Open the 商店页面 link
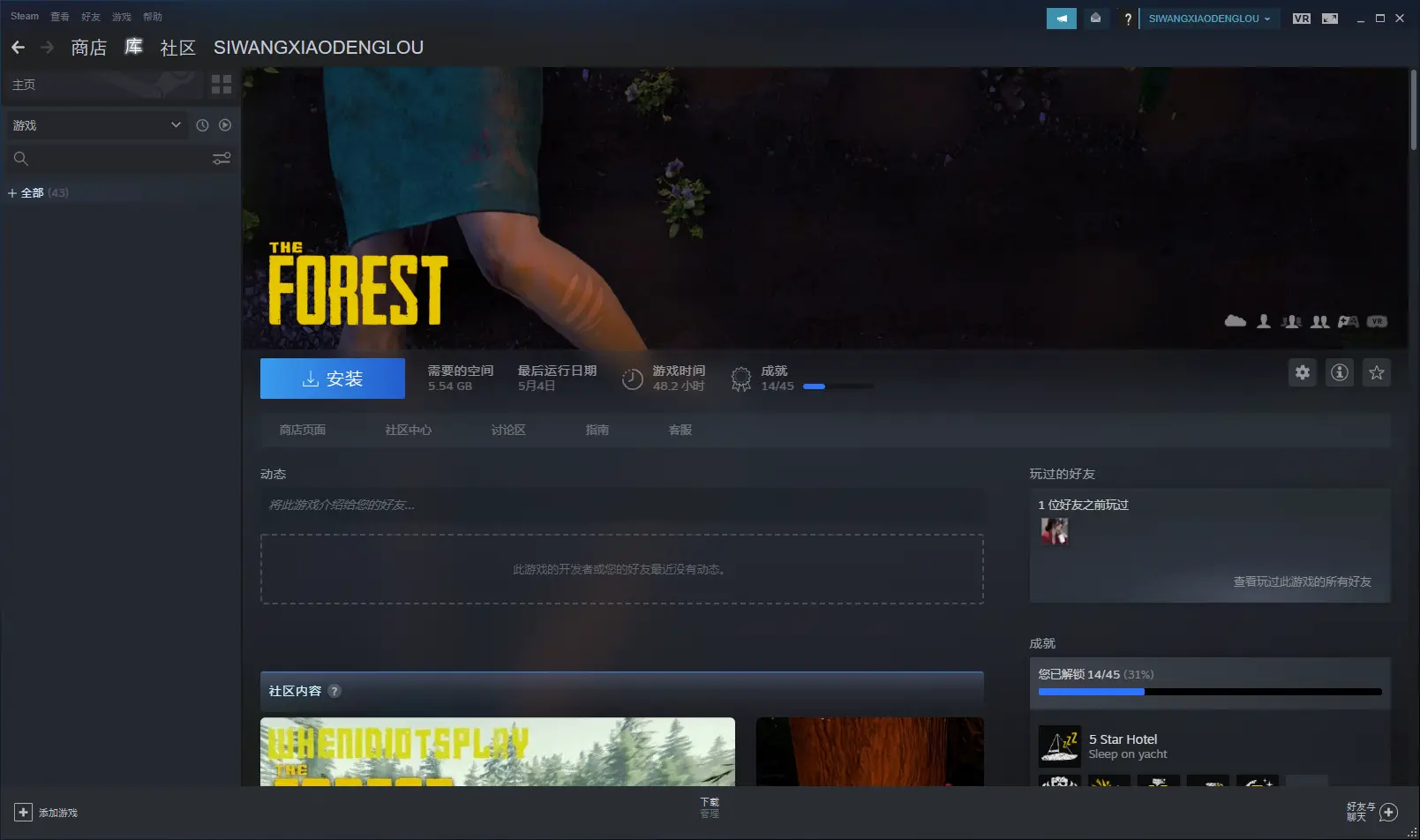The image size is (1420, 840). [x=303, y=430]
